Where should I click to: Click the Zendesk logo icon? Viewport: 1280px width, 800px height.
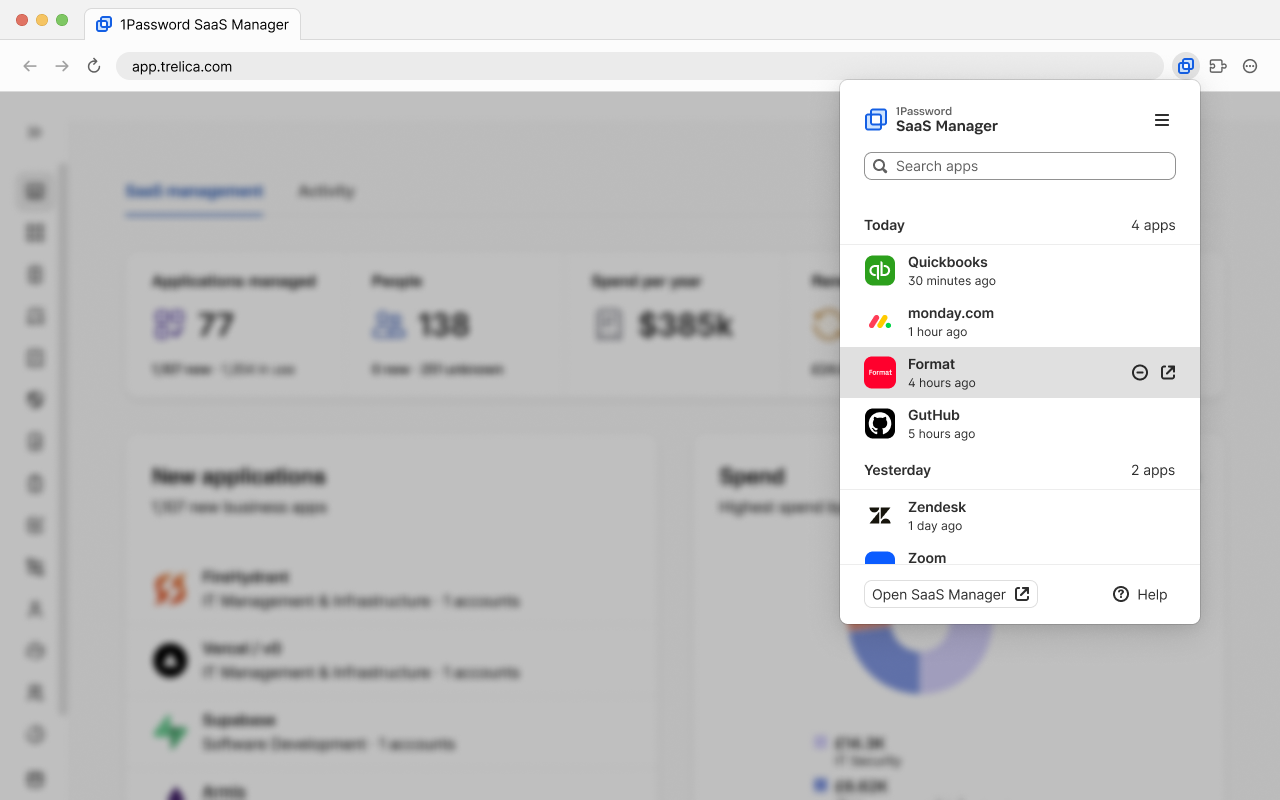pyautogui.click(x=880, y=515)
